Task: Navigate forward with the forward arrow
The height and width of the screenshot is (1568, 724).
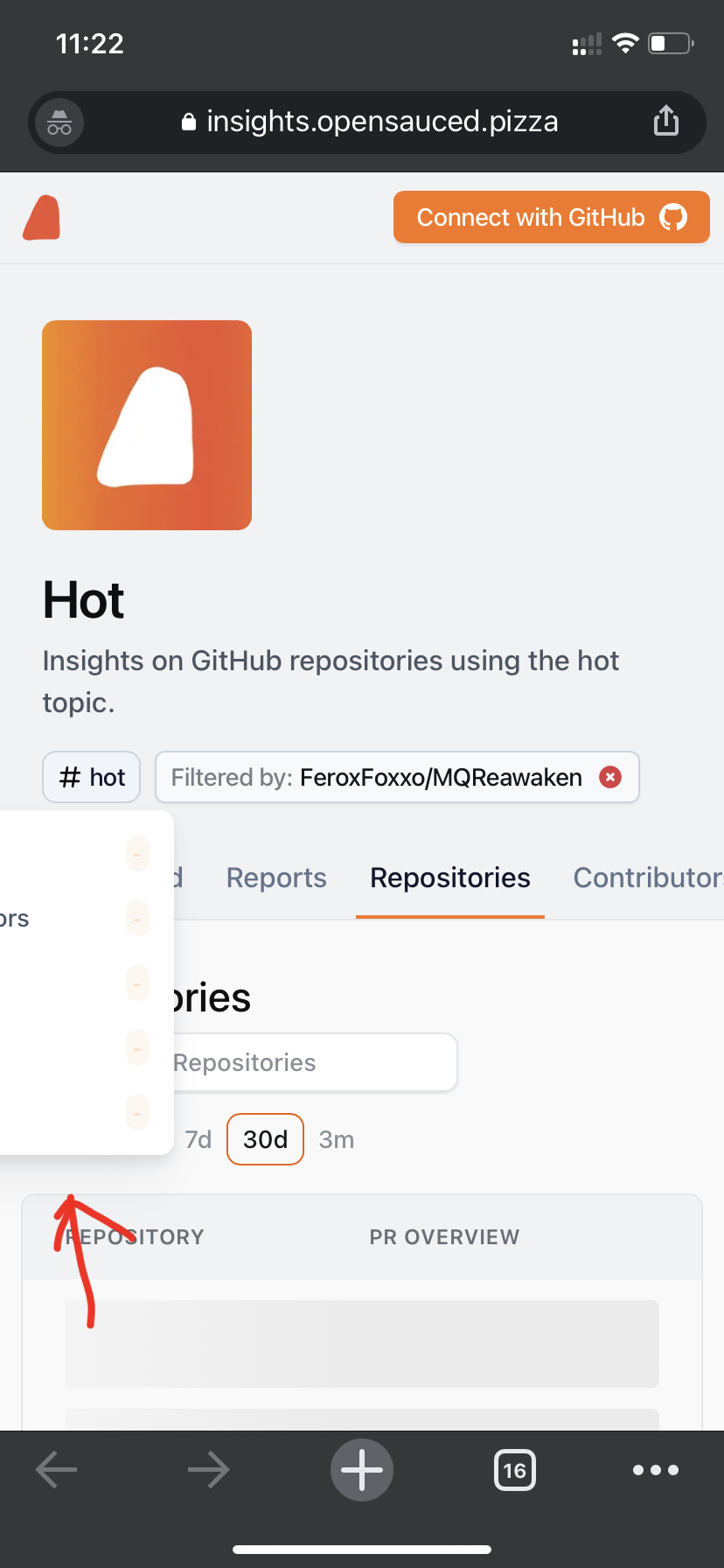Action: click(x=208, y=1470)
